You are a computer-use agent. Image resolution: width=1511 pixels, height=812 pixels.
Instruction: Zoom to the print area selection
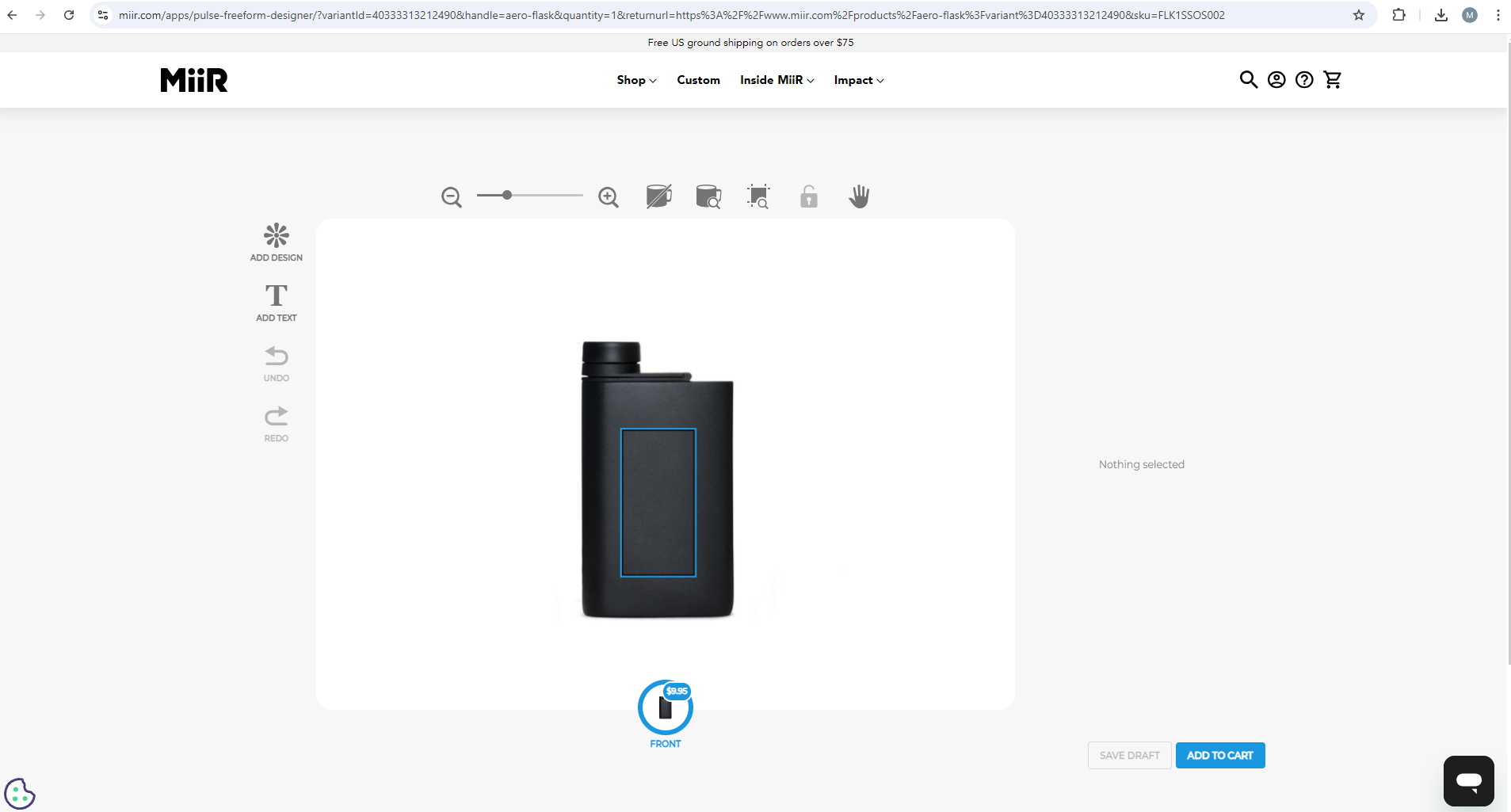tap(758, 196)
